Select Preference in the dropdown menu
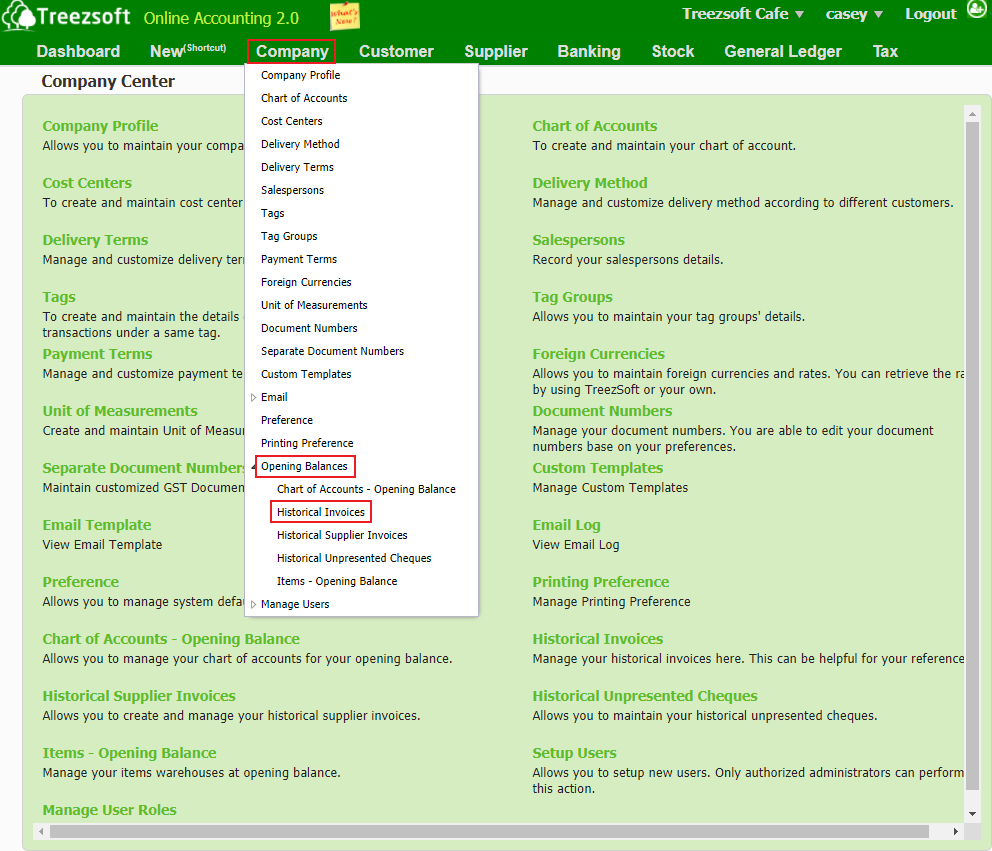992x851 pixels. coord(287,420)
